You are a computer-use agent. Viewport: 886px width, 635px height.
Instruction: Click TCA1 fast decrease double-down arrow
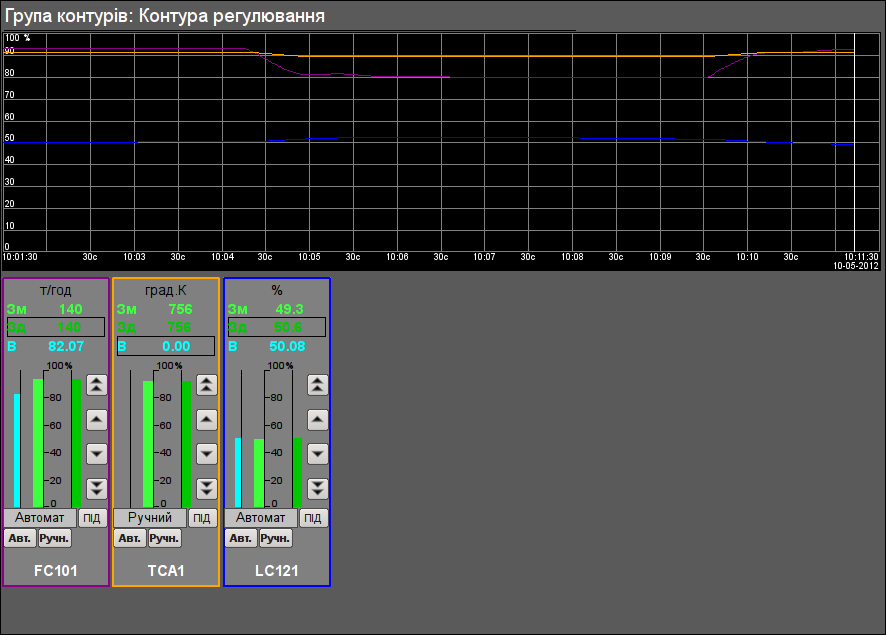[207, 488]
